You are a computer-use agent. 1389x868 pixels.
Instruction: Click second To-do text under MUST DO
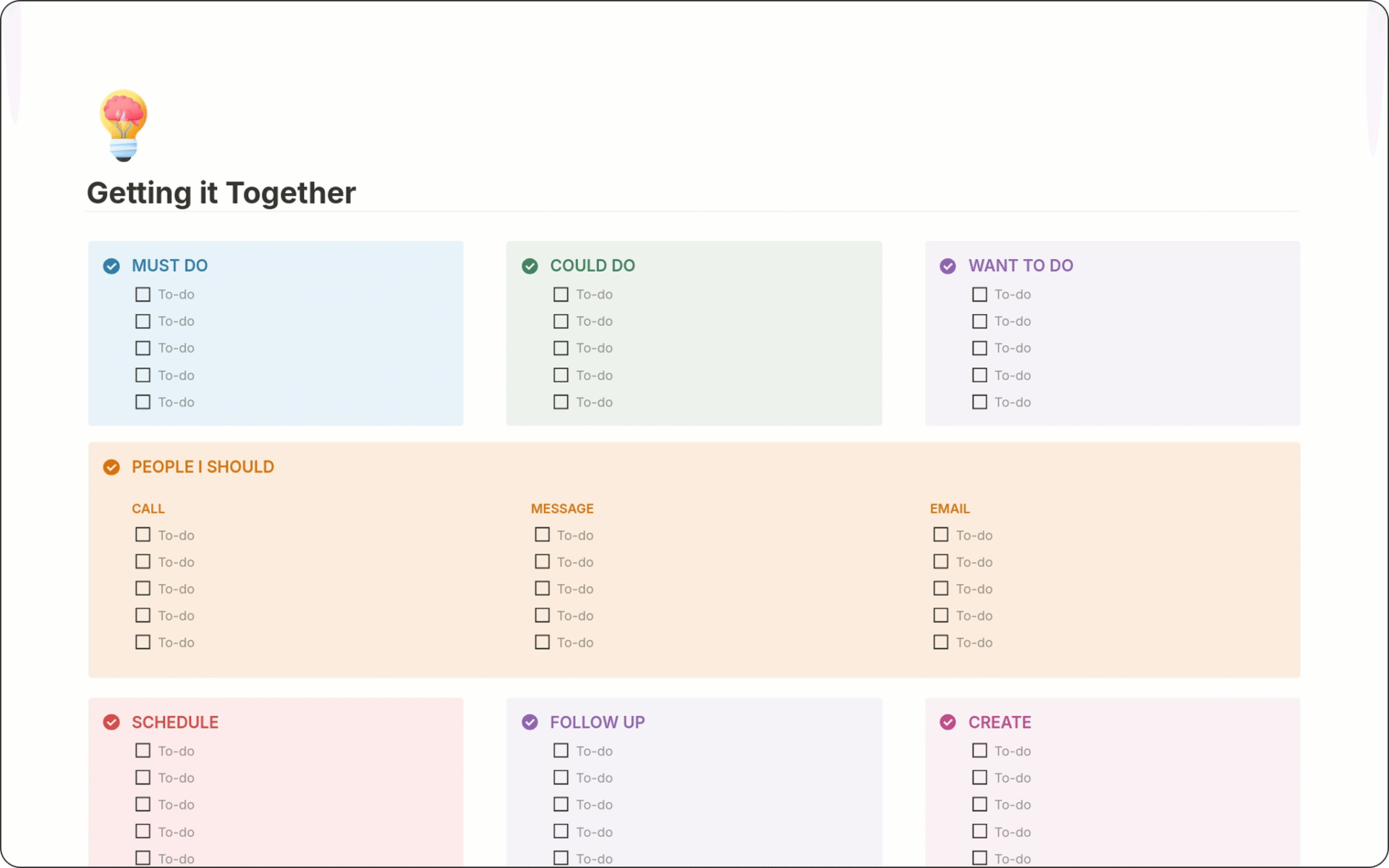coord(177,321)
